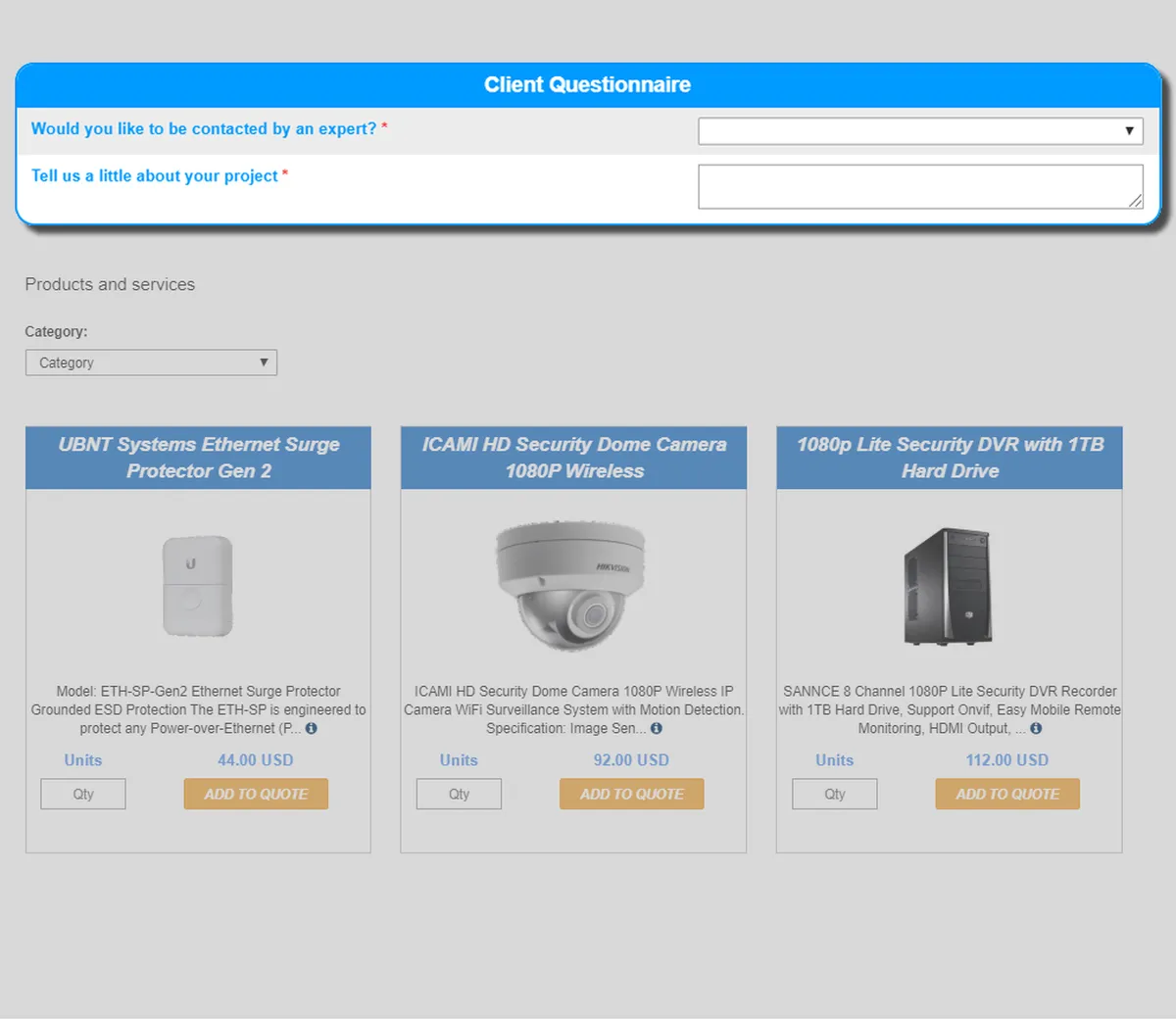Expand the Category filter dropdown
The height and width of the screenshot is (1020, 1176).
tap(151, 363)
